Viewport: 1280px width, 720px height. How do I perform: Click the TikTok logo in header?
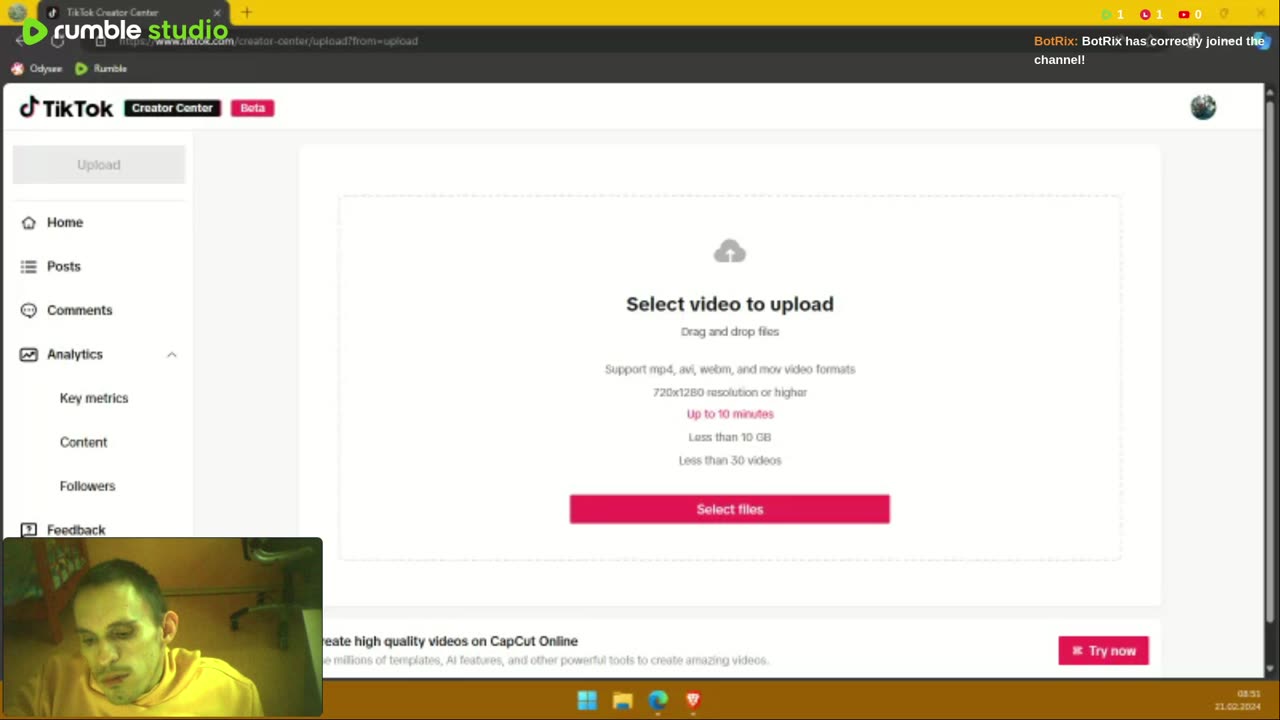pyautogui.click(x=66, y=108)
